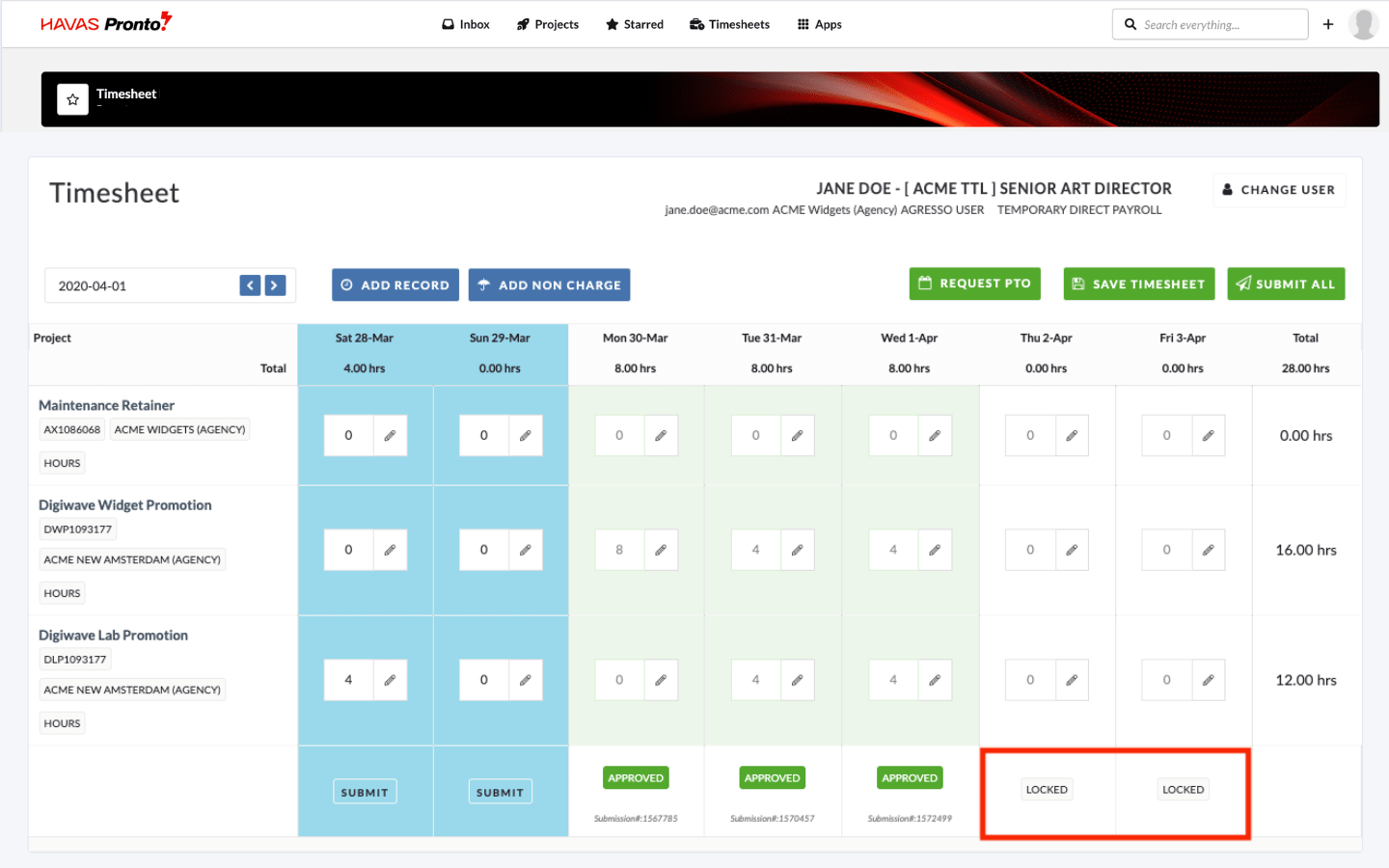Edit Digiwave Lab Promotion Wed 1-Apr pencil

pos(935,680)
